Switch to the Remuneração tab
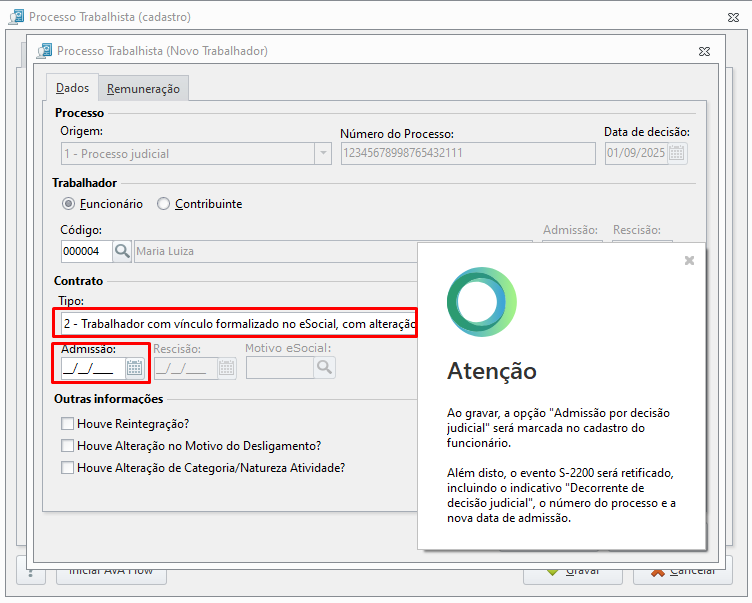 [143, 89]
